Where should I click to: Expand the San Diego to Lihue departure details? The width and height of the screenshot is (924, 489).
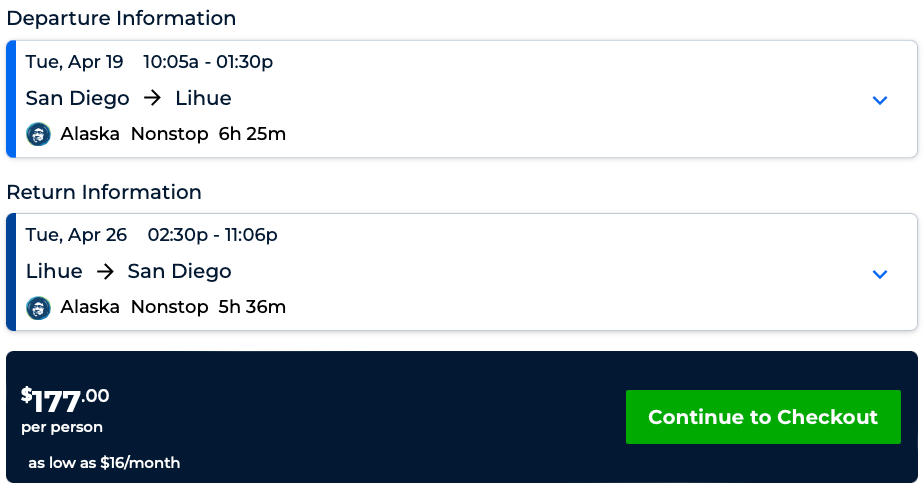click(x=880, y=100)
